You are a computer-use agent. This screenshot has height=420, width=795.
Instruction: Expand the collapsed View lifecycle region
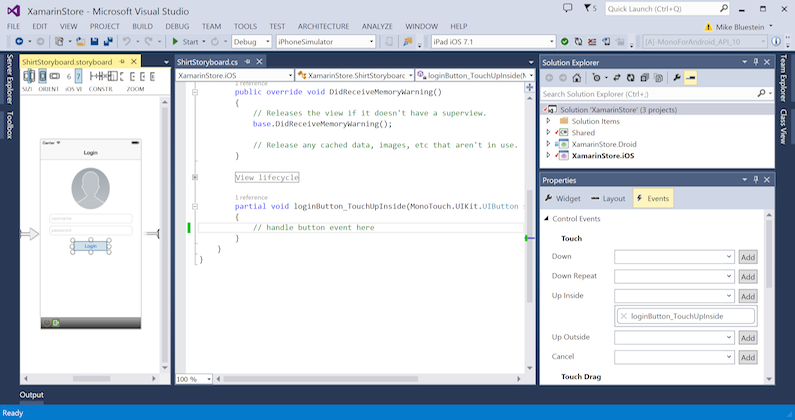[195, 177]
